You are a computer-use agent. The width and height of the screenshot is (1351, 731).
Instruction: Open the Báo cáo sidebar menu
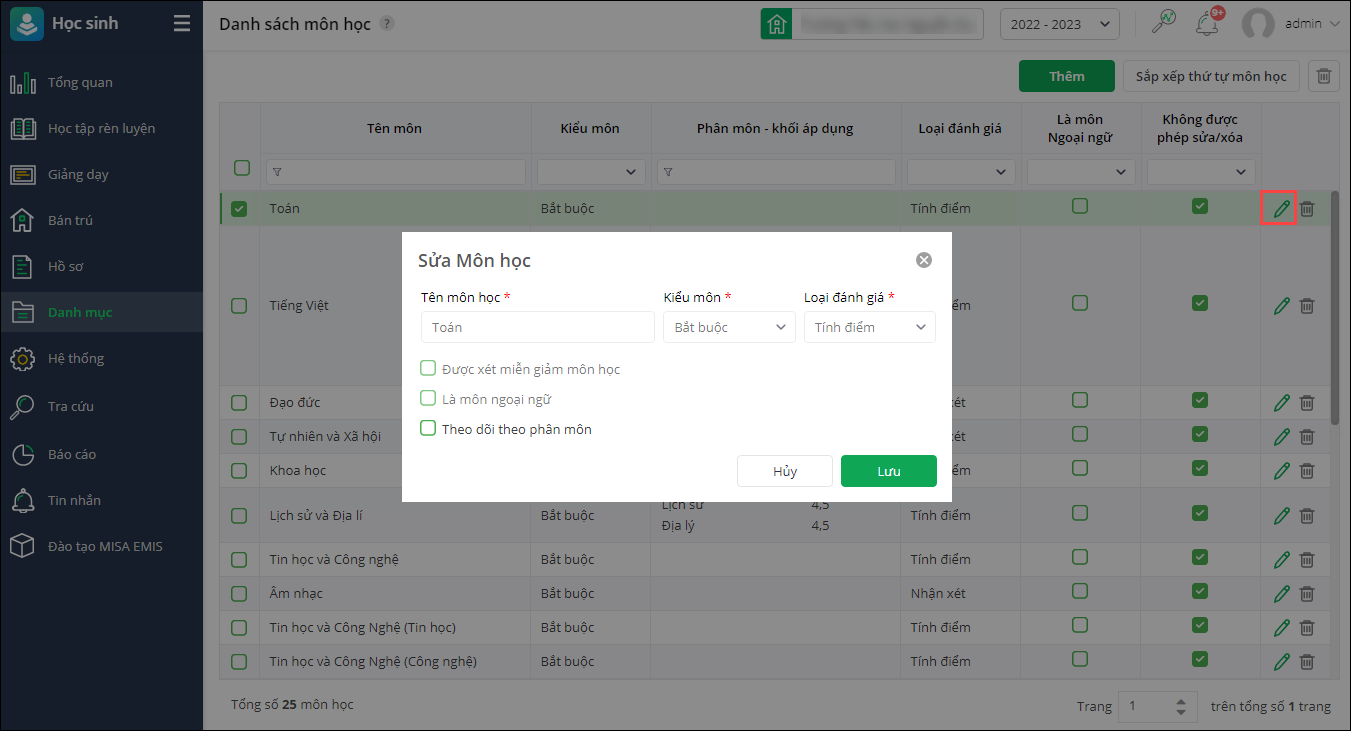pyautogui.click(x=72, y=454)
